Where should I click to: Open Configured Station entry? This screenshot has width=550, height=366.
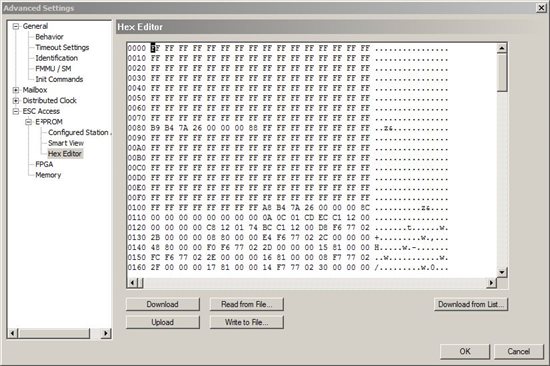click(80, 132)
